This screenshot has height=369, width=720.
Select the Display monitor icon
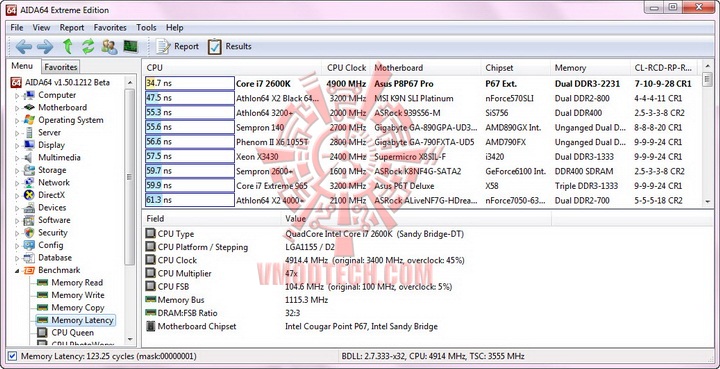point(29,145)
